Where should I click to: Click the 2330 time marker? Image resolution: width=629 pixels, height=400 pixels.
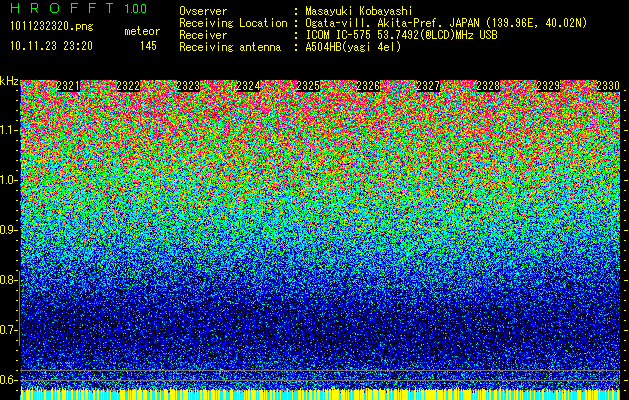coord(608,86)
